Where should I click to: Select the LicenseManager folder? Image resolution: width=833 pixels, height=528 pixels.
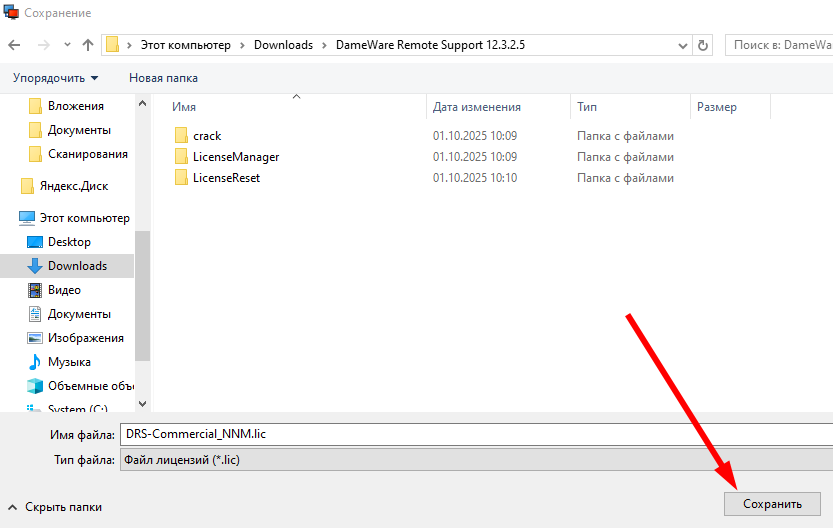[x=236, y=157]
